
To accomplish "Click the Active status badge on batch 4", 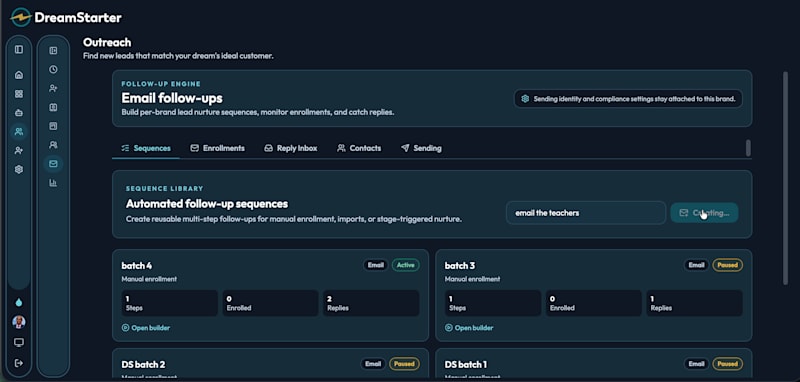I will click(406, 265).
